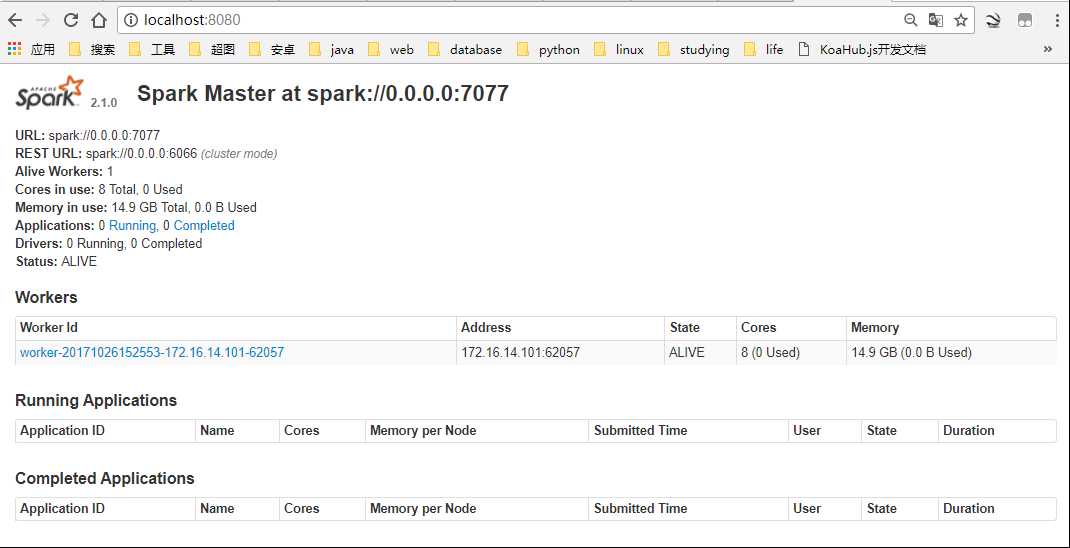Open the studying bookmark folder
The height and width of the screenshot is (548, 1070).
[694, 49]
